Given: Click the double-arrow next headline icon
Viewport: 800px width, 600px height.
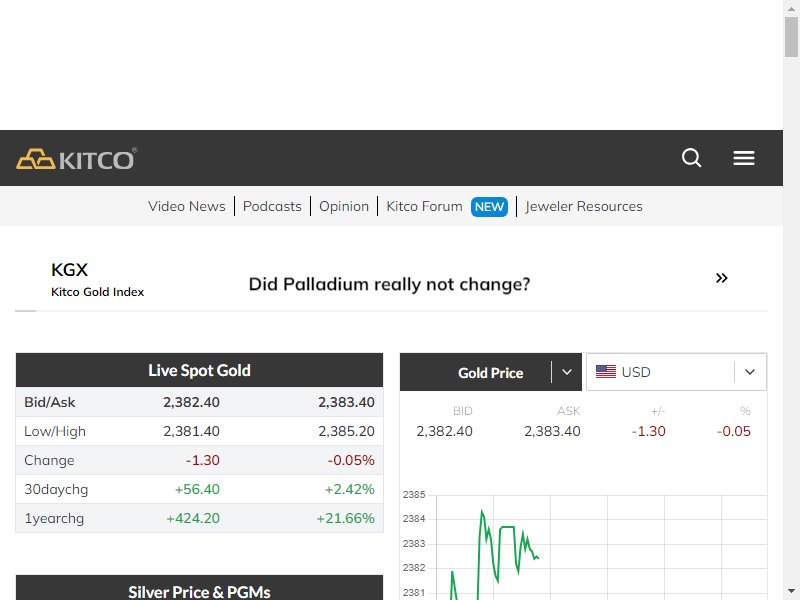Looking at the screenshot, I should [x=721, y=278].
